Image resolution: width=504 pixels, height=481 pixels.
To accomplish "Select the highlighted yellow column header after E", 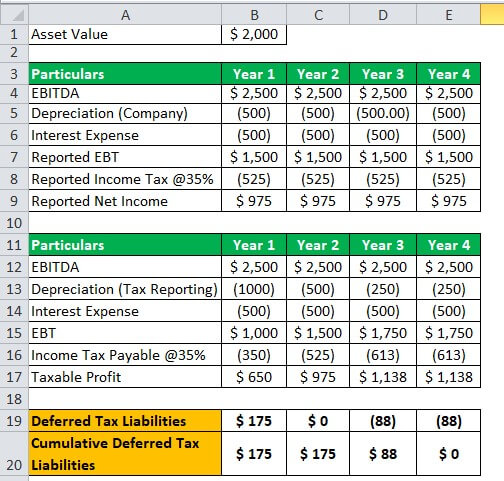I will click(492, 14).
